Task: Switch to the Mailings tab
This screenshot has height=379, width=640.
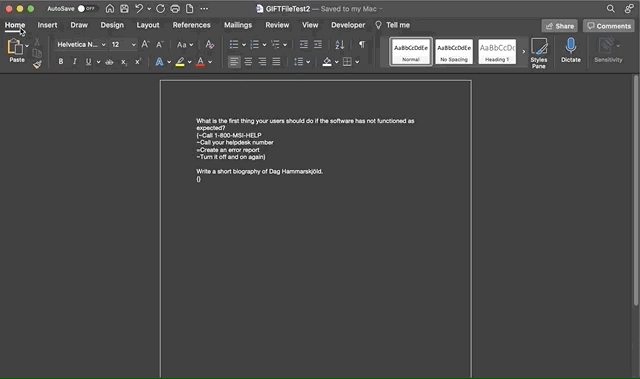Action: click(238, 25)
